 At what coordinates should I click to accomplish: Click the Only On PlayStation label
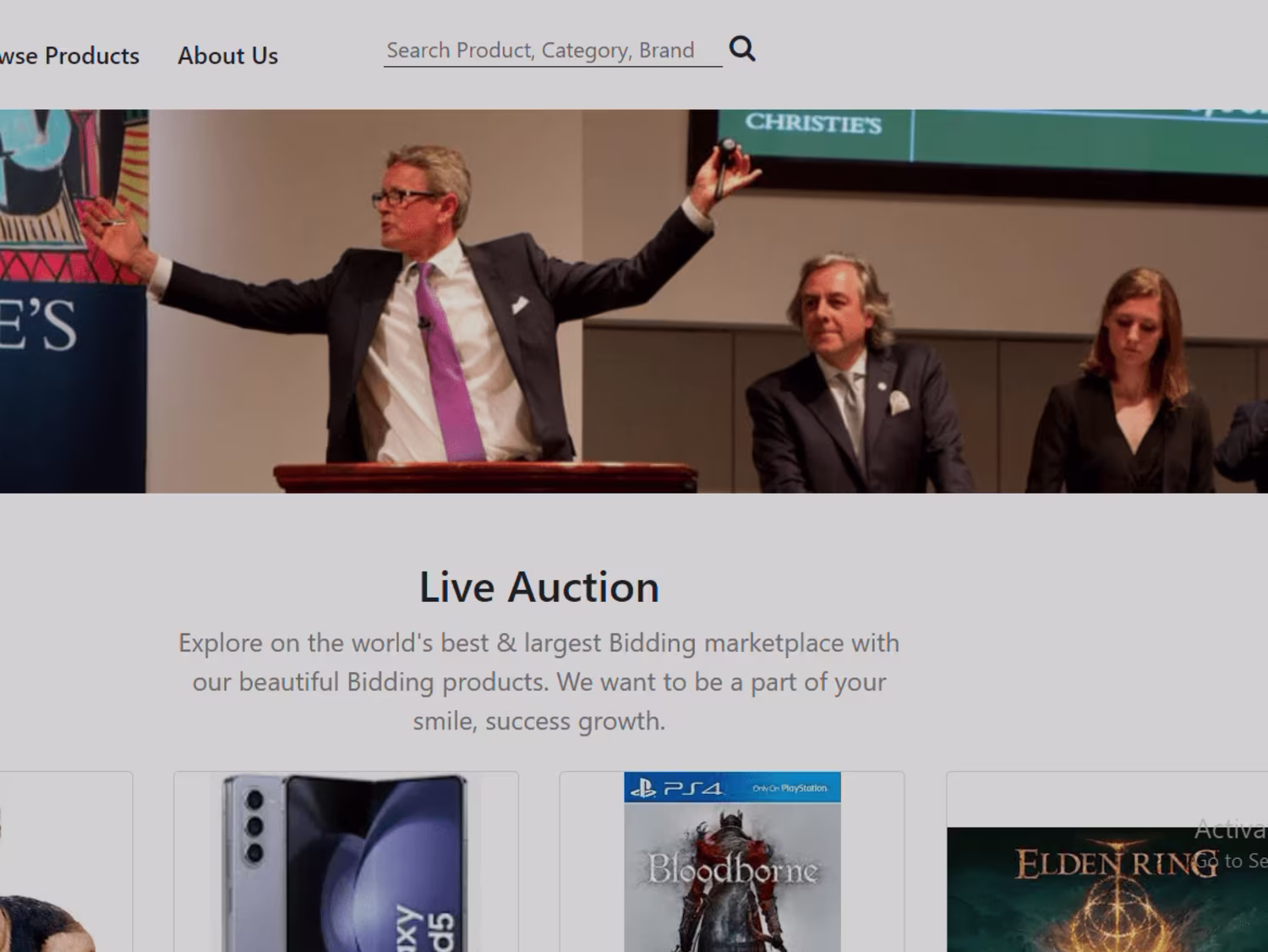[x=790, y=788]
